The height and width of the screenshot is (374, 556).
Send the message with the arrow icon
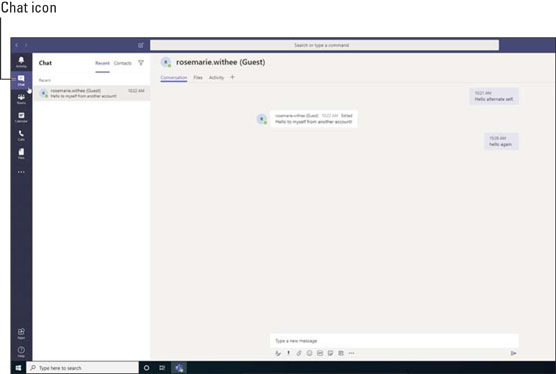point(513,353)
